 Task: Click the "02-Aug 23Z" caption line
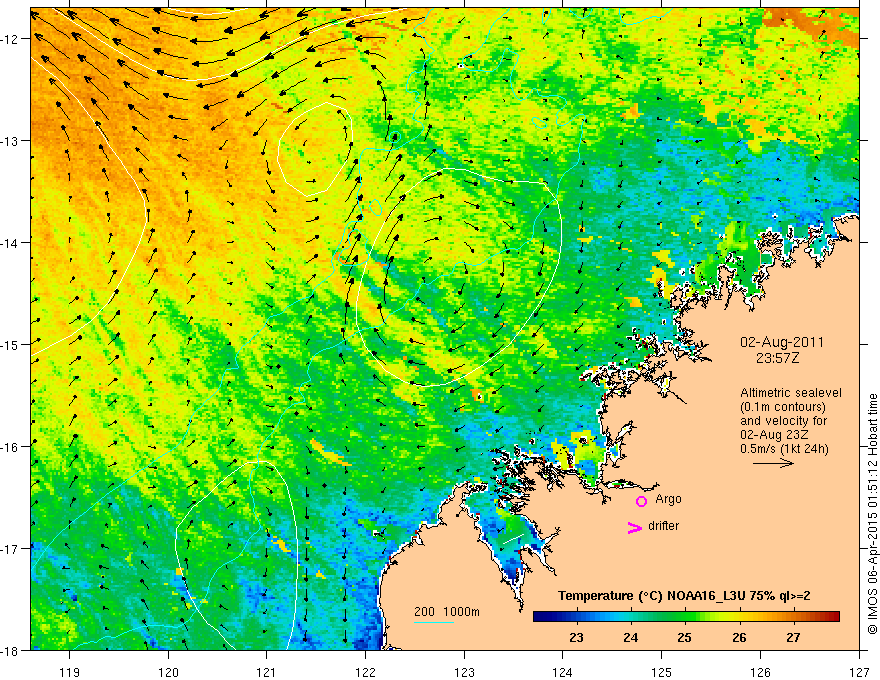click(772, 435)
